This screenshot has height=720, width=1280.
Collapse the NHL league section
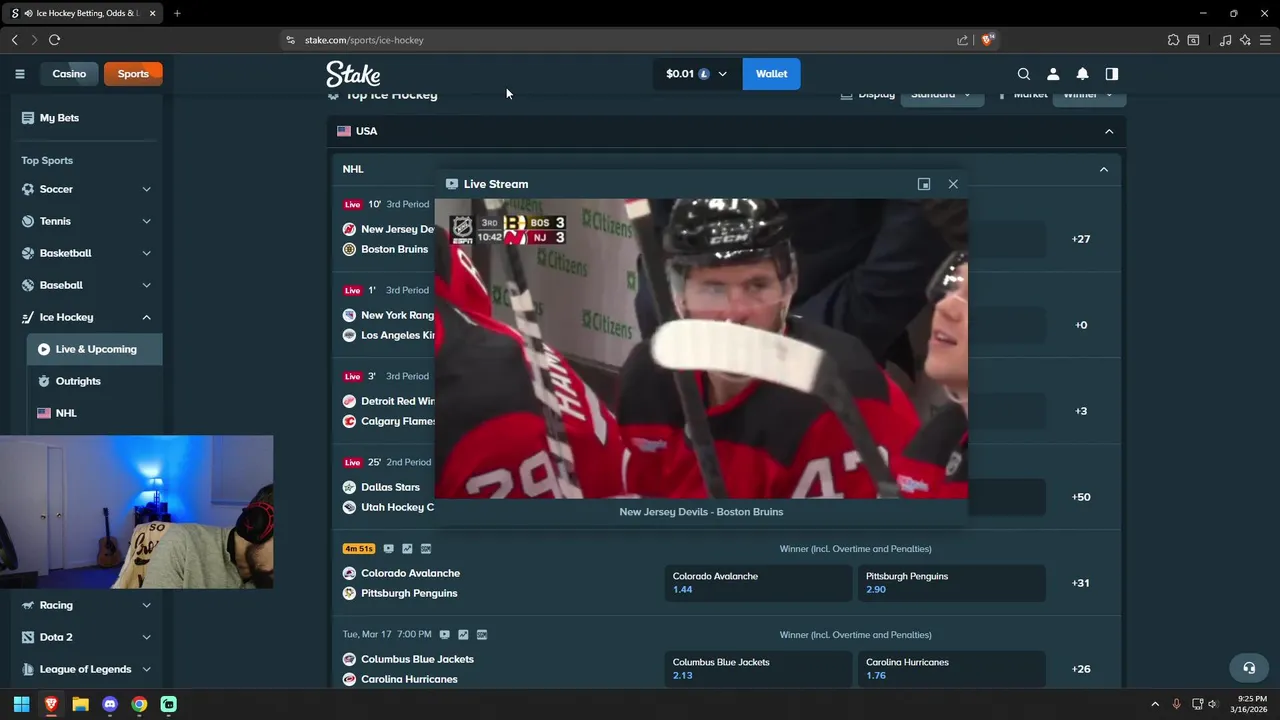[x=1104, y=169]
